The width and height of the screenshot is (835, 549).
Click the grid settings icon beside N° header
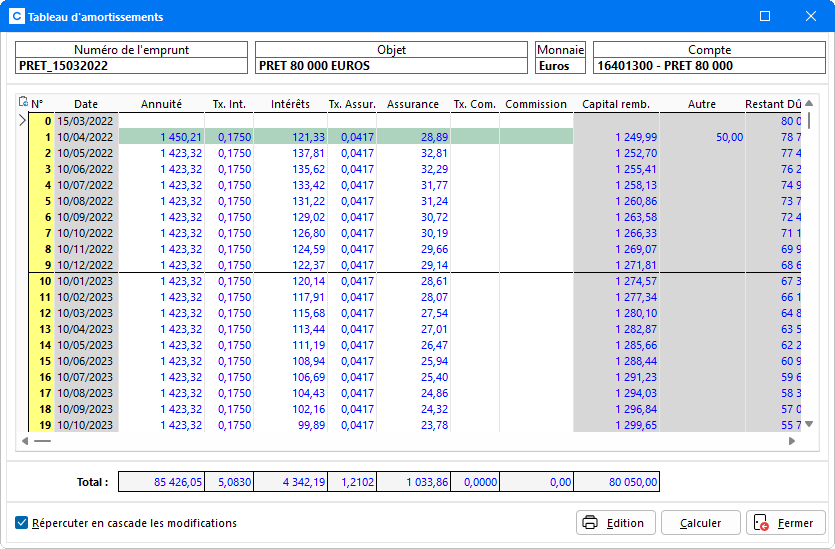pos(24,102)
